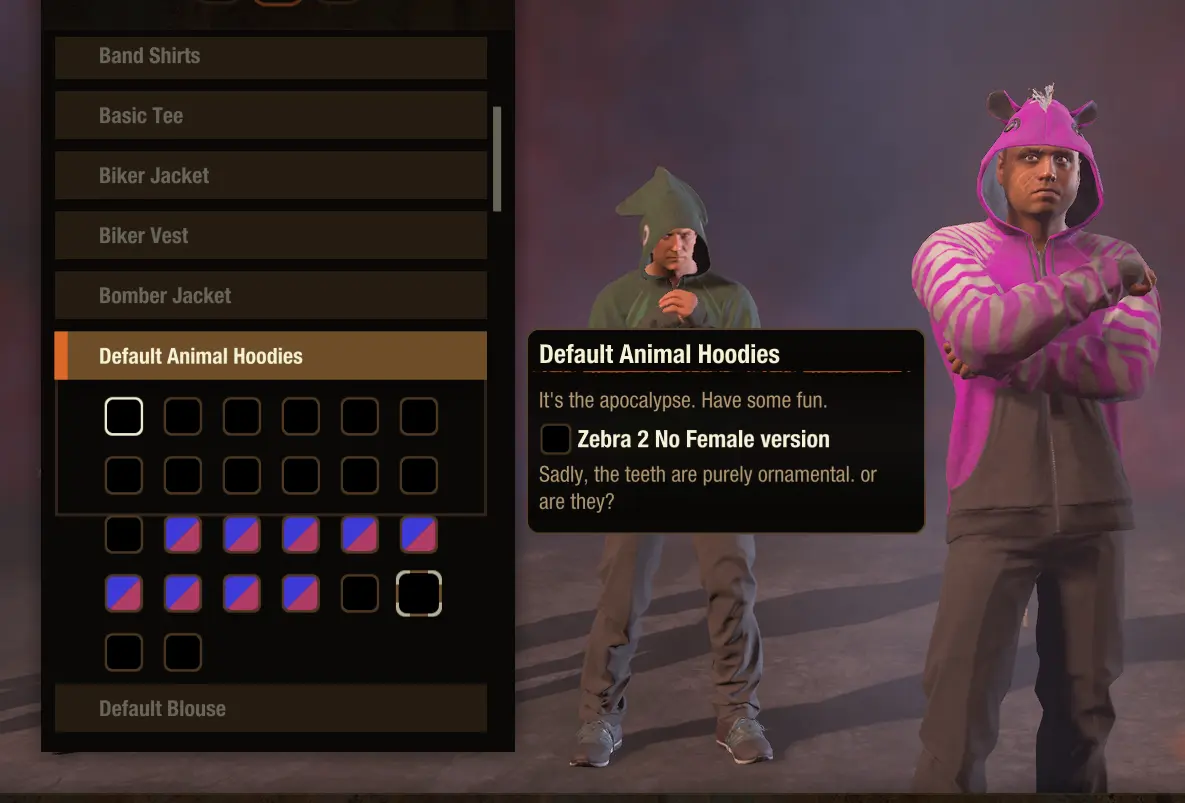Choose the last black swatch in the bottom row
This screenshot has width=1185, height=803.
coord(183,652)
